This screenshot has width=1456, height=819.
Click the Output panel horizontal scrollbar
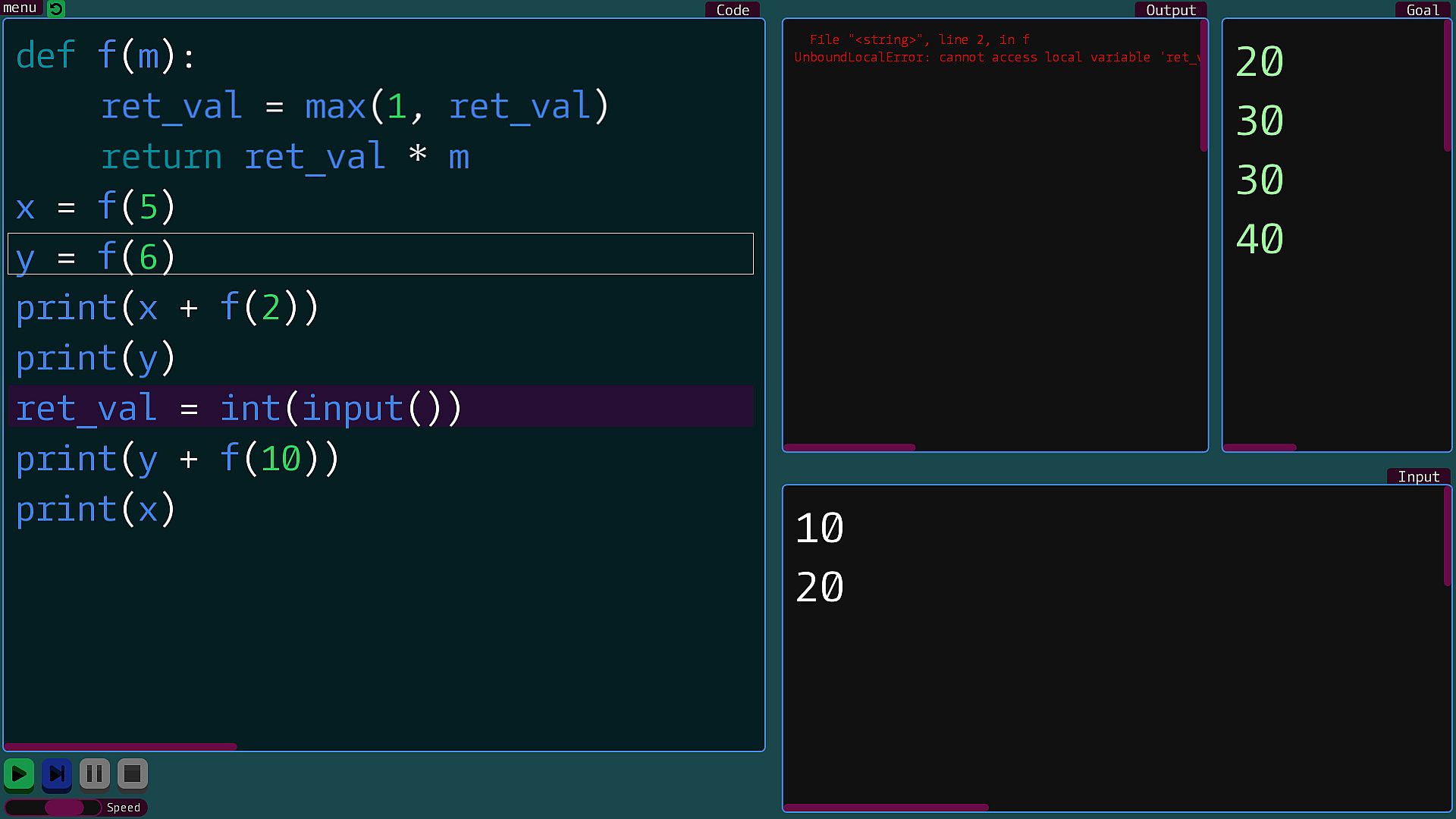(x=849, y=447)
